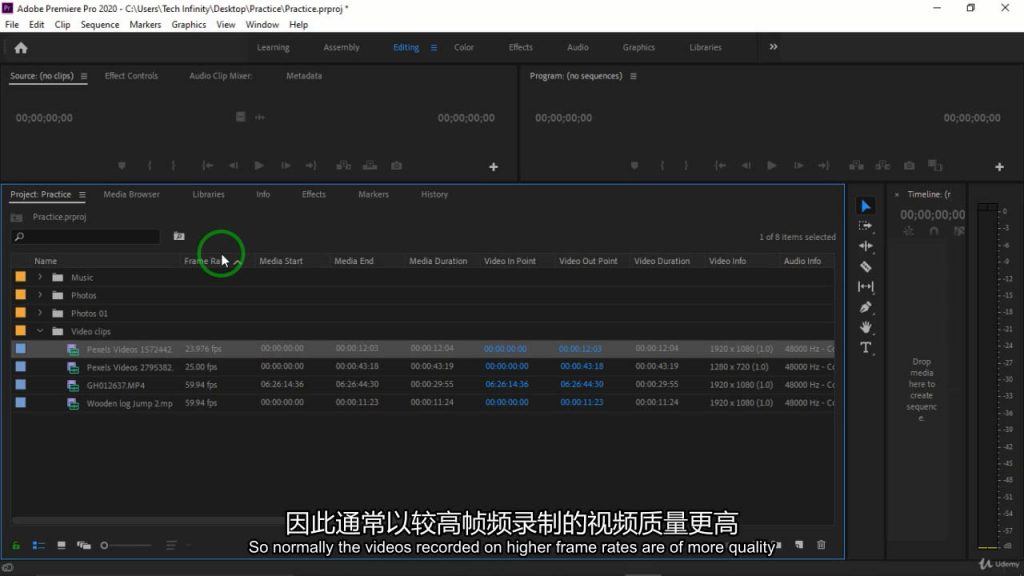Open Program panel menu
Screen dimensions: 1024x576
point(633,76)
